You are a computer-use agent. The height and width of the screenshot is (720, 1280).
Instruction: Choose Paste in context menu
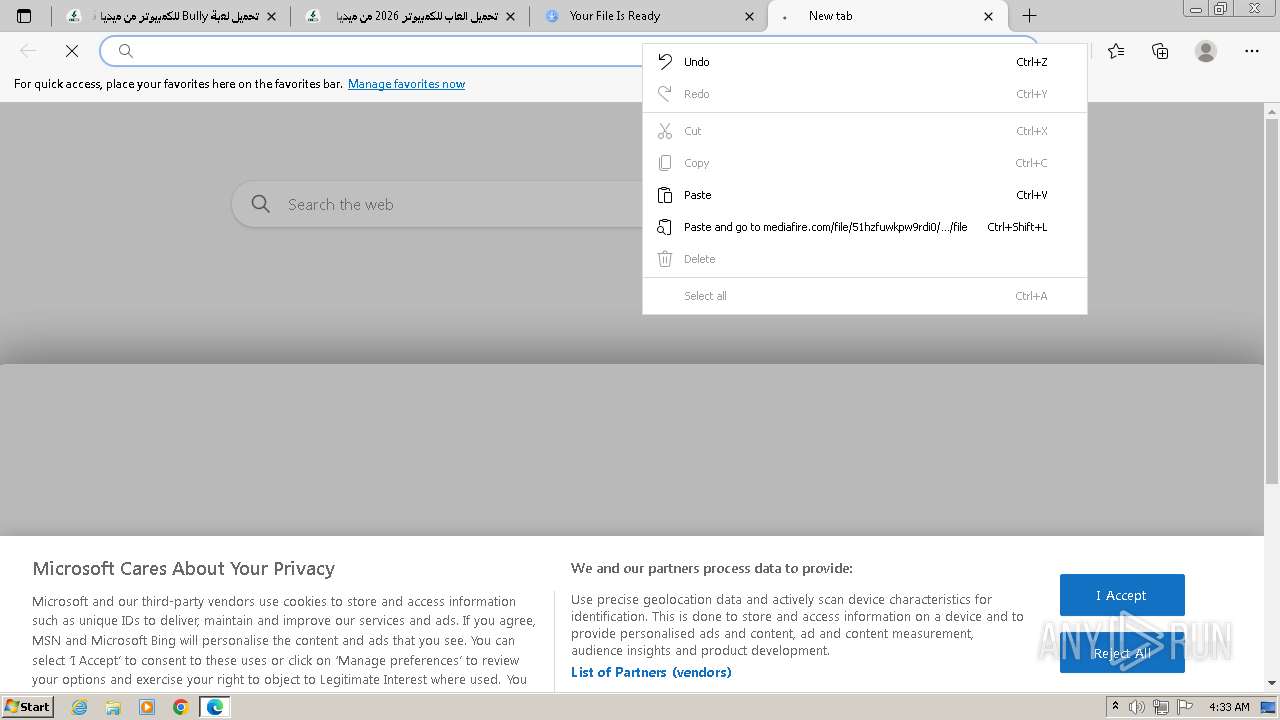click(864, 195)
